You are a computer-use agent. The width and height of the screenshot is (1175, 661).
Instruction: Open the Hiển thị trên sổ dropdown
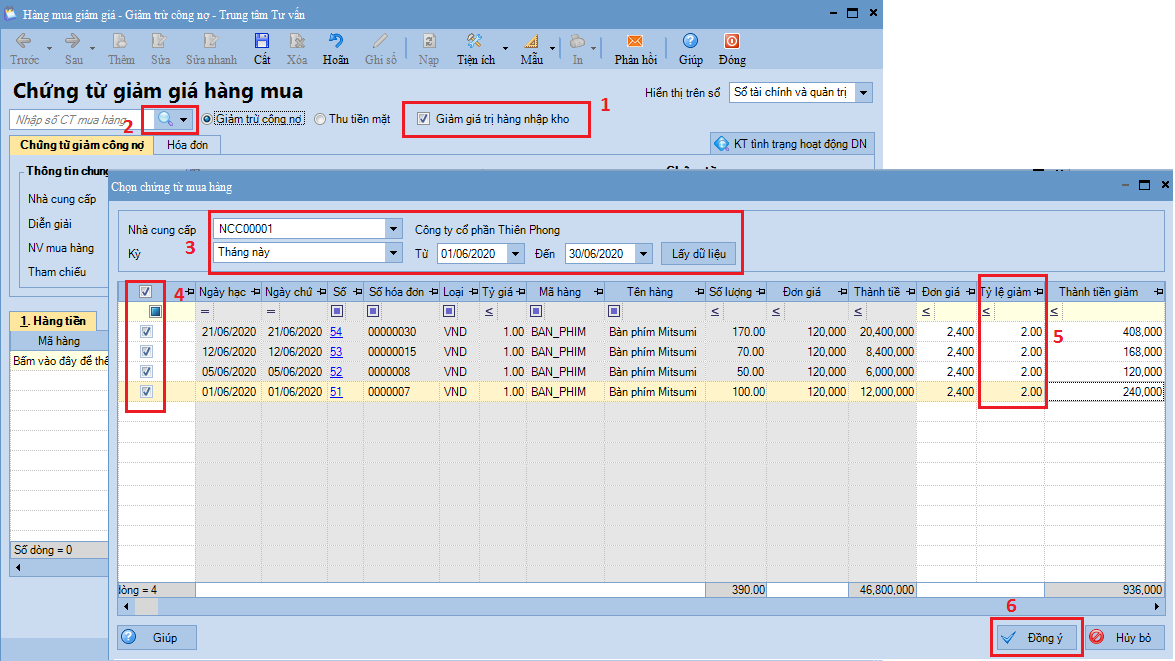863,93
